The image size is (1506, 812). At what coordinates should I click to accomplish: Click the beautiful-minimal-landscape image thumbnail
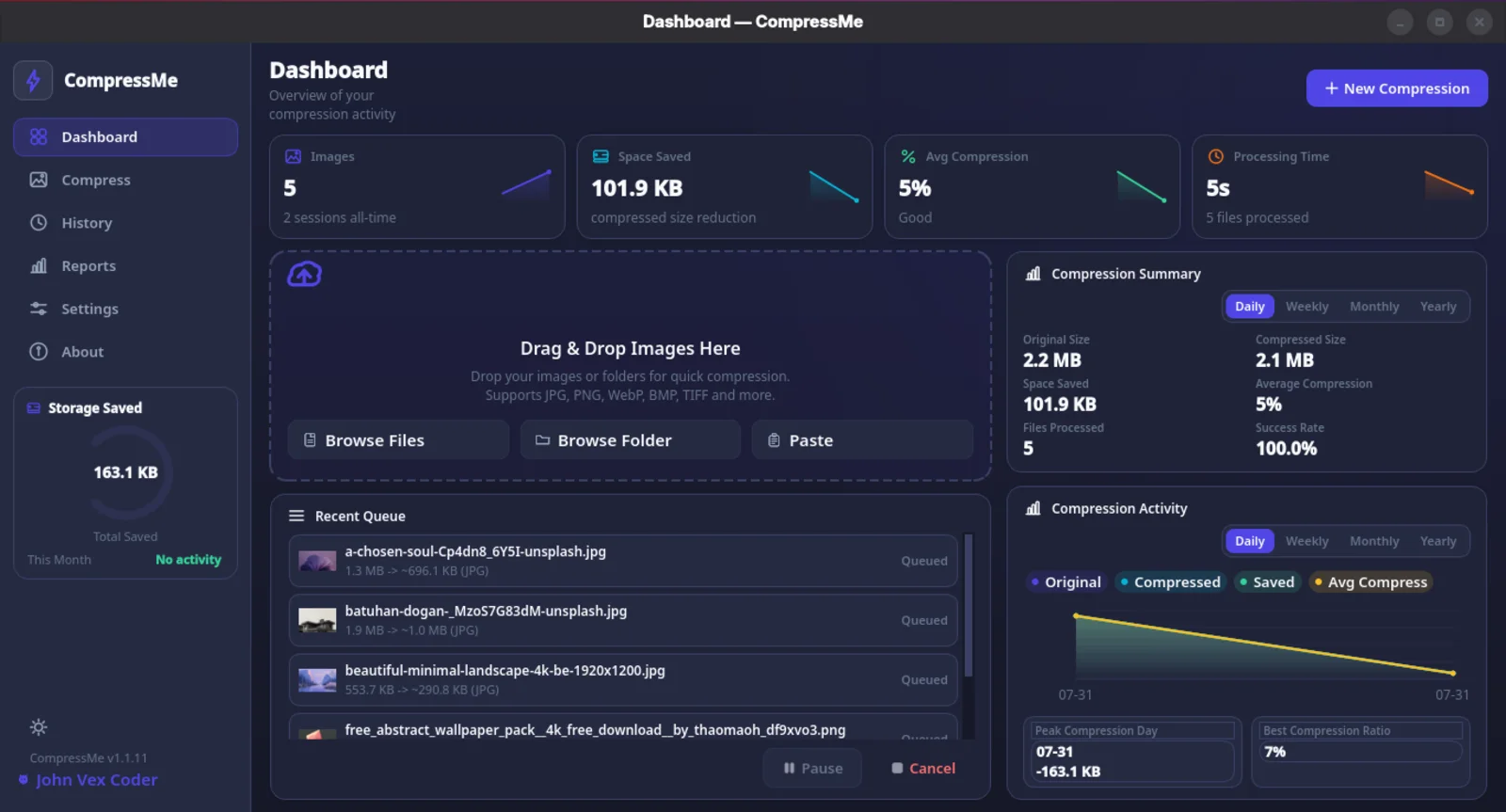[317, 679]
